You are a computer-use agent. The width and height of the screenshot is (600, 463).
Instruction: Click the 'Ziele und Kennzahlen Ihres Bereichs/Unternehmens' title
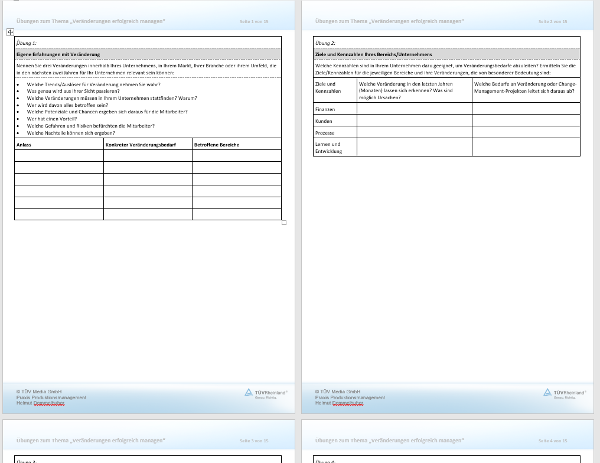376,54
